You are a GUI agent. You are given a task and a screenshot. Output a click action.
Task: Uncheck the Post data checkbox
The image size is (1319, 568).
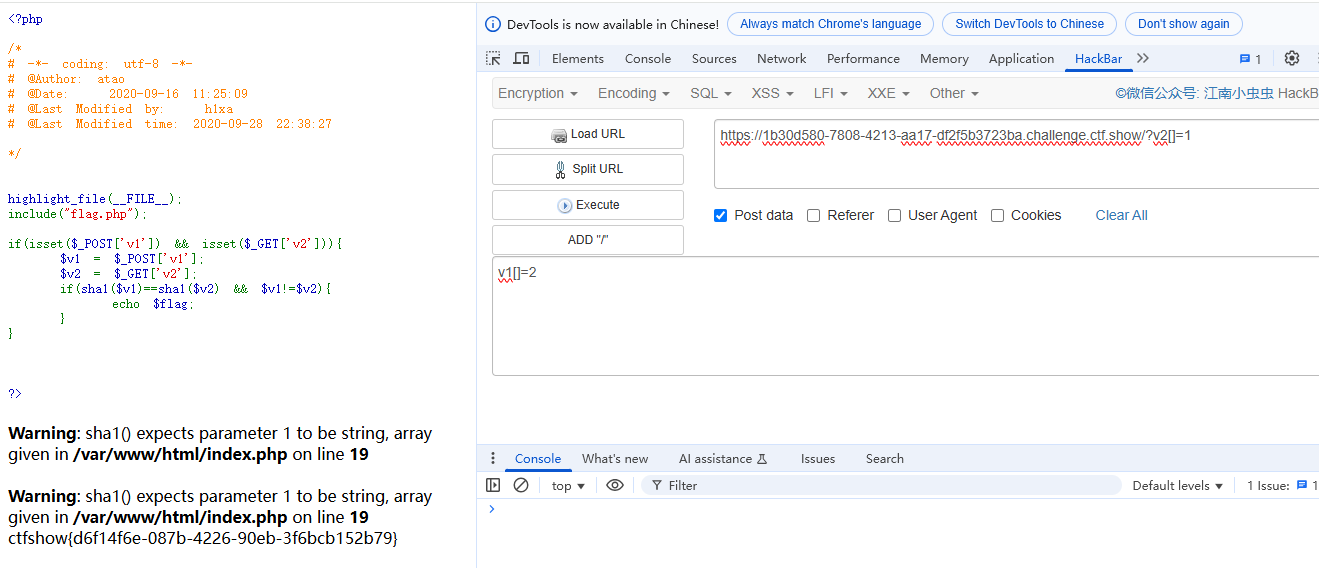tap(720, 215)
